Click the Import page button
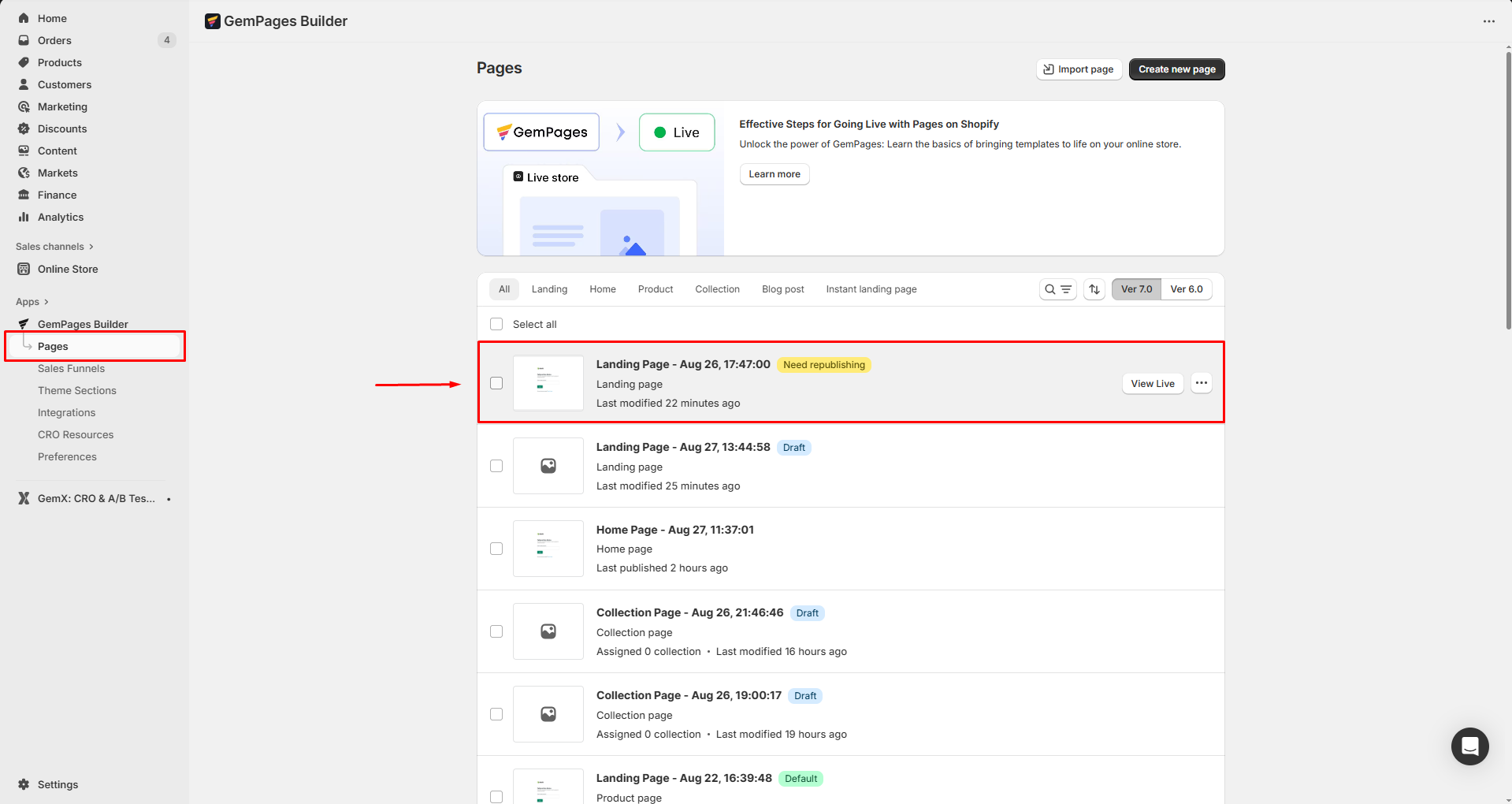This screenshot has height=804, width=1512. pos(1079,69)
